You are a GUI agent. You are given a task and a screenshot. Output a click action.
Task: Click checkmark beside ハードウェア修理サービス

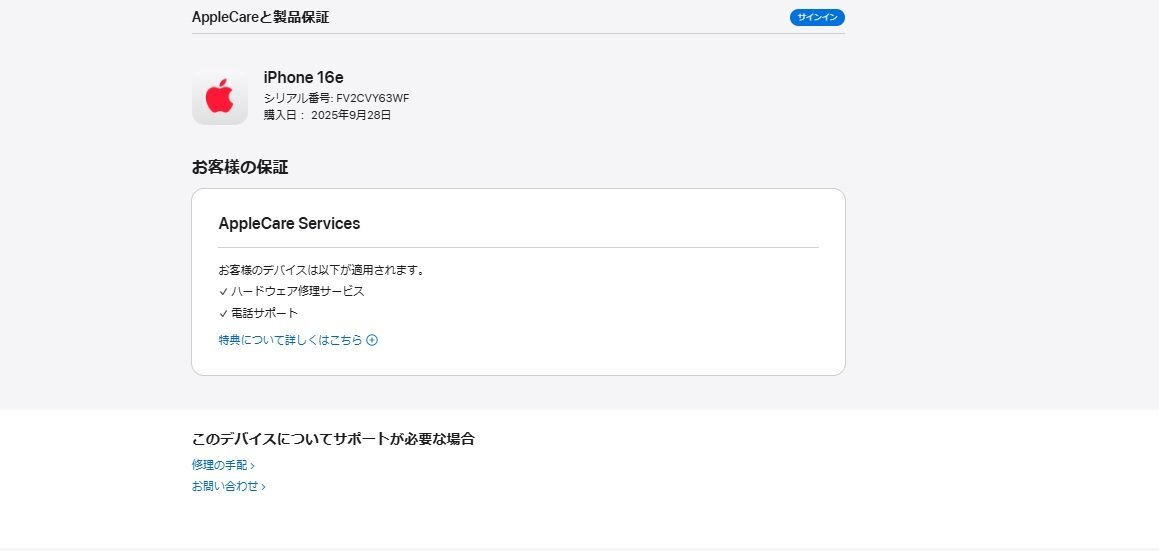point(223,292)
